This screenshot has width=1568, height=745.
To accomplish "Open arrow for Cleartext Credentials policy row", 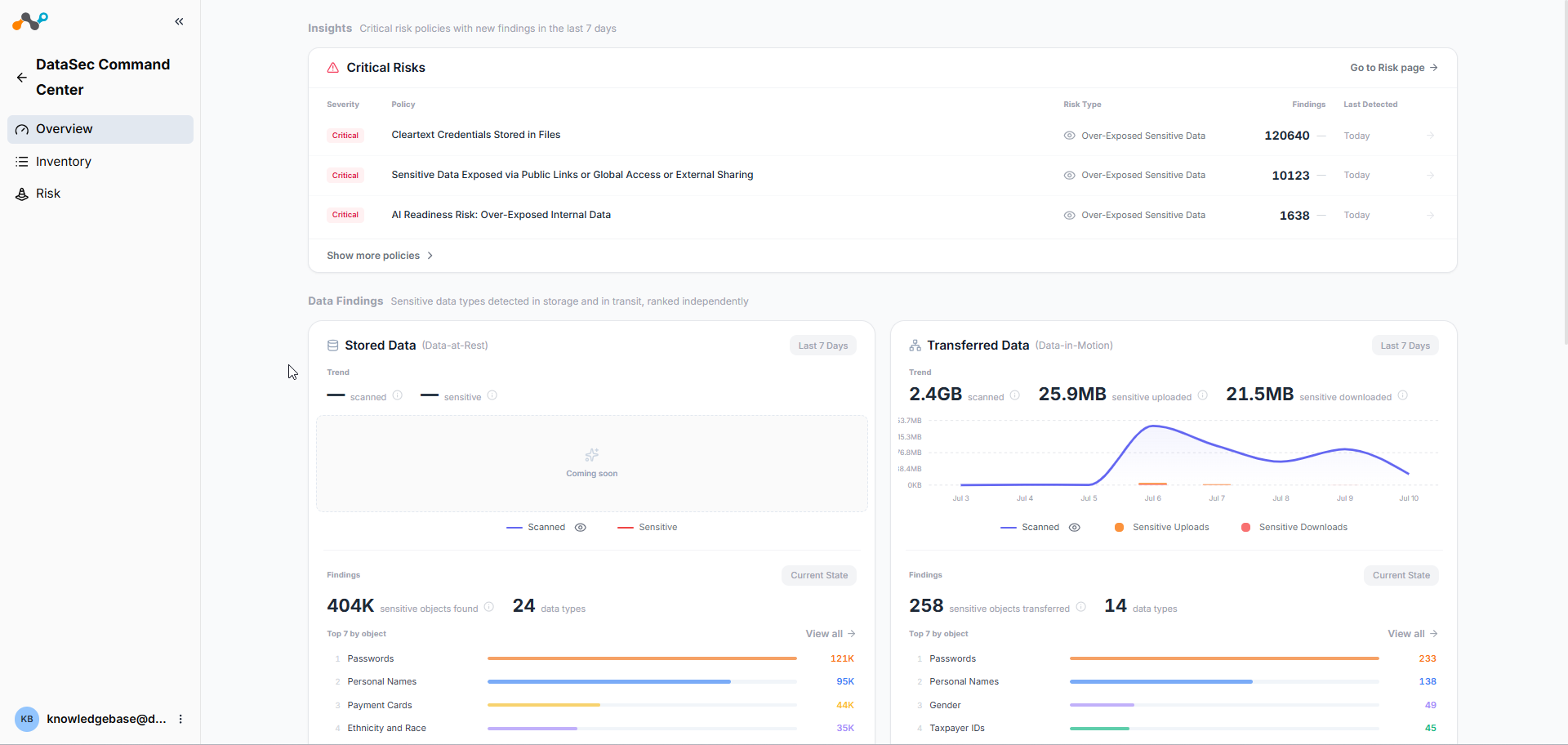I will (x=1430, y=136).
